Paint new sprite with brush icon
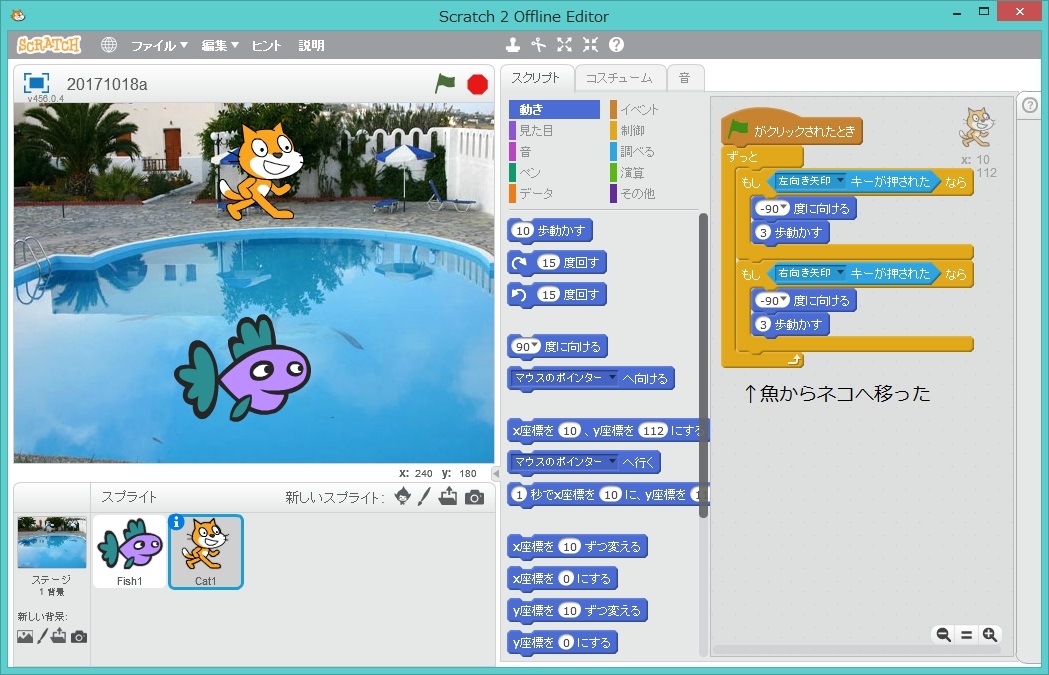This screenshot has height=675, width=1049. 424,496
